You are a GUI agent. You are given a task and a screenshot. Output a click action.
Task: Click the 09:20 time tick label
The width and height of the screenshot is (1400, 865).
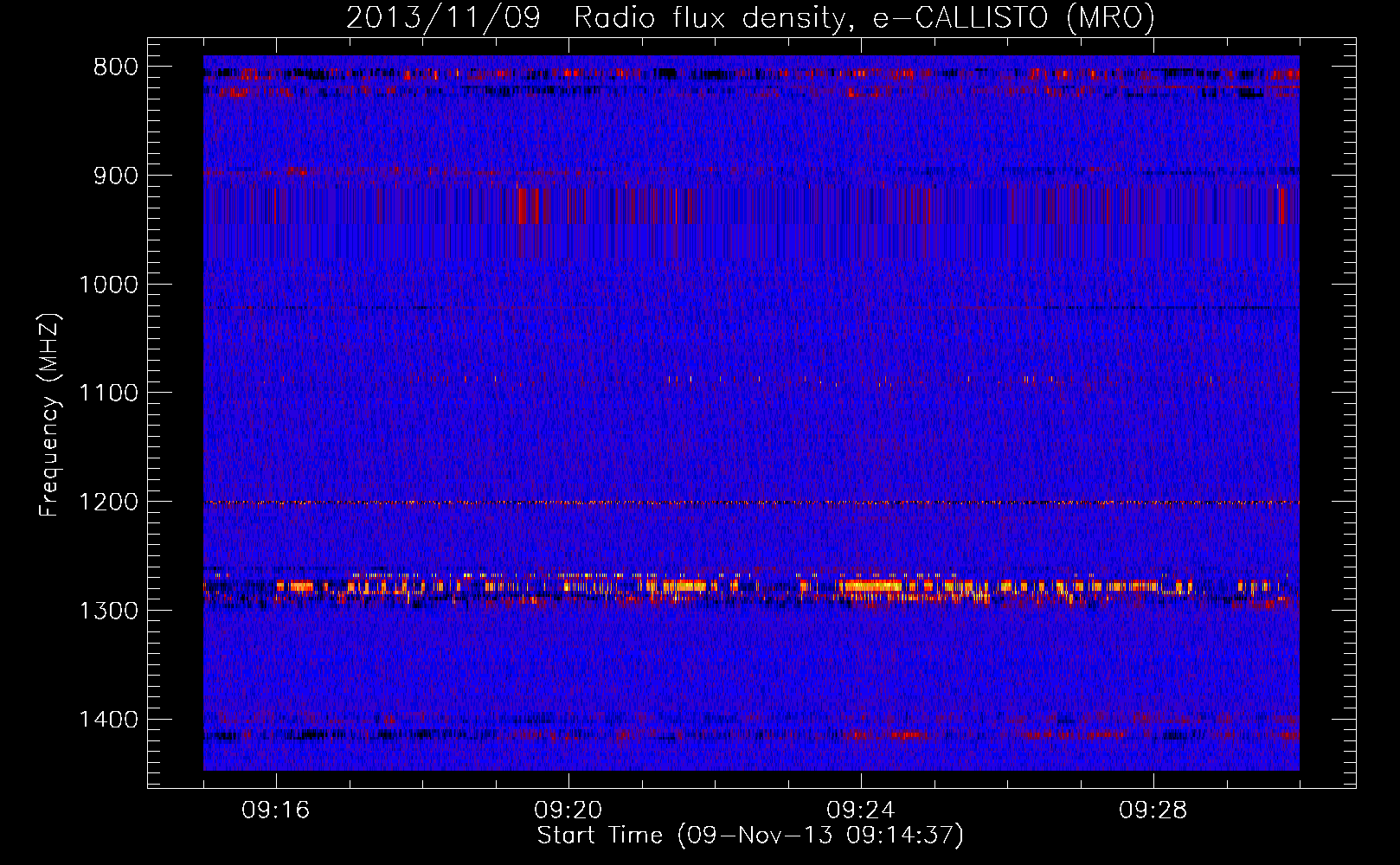tap(568, 811)
